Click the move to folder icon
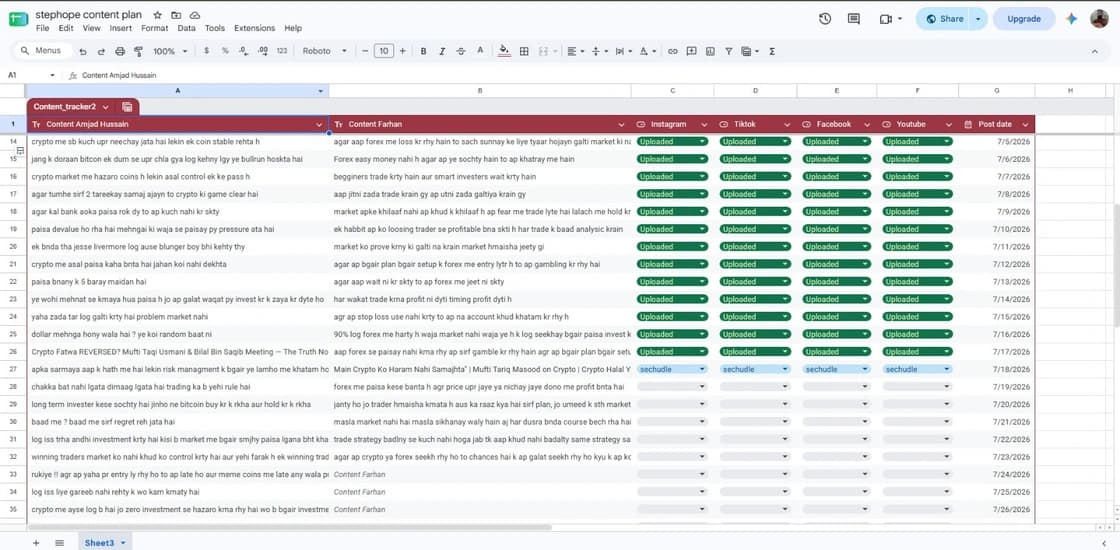 point(176,15)
